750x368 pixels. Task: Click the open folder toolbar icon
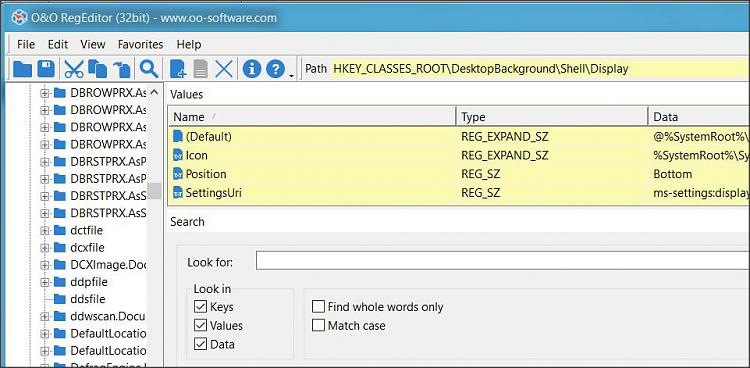(22, 69)
